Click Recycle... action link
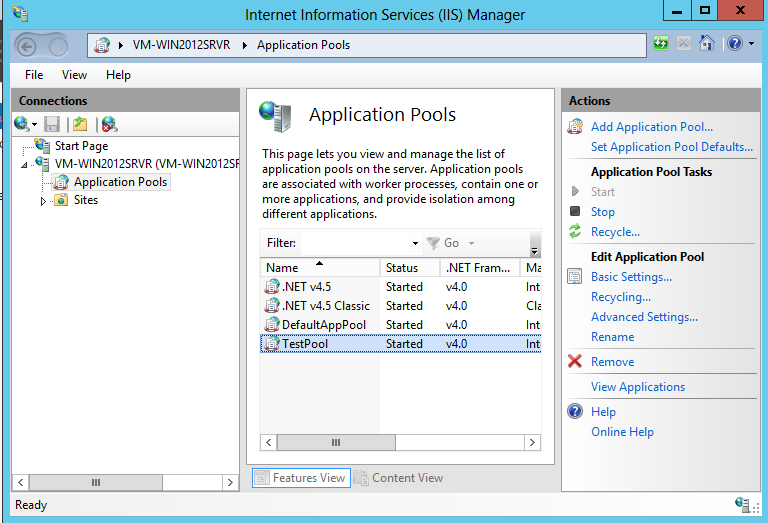 point(615,232)
